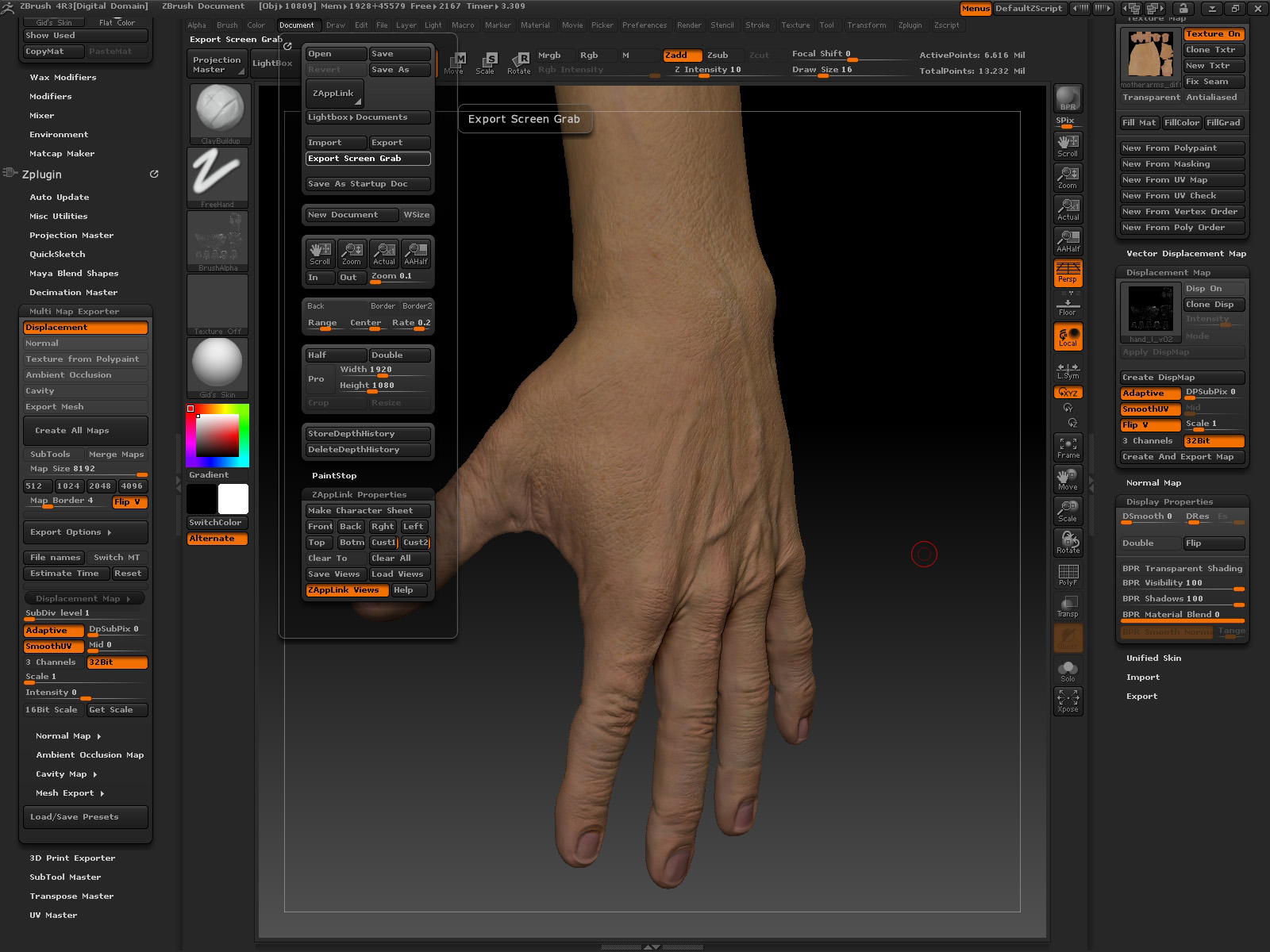The width and height of the screenshot is (1270, 952).
Task: Open the Zplugin menu
Action: (910, 25)
